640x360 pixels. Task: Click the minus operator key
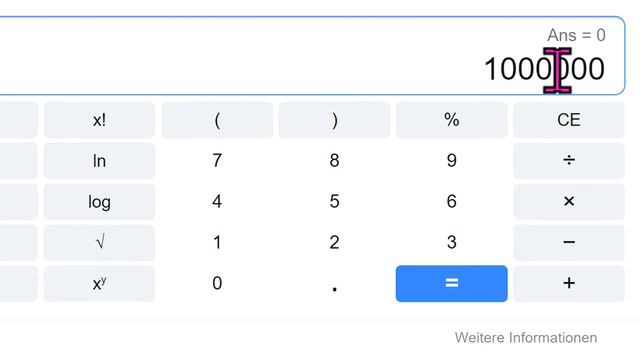pos(569,242)
